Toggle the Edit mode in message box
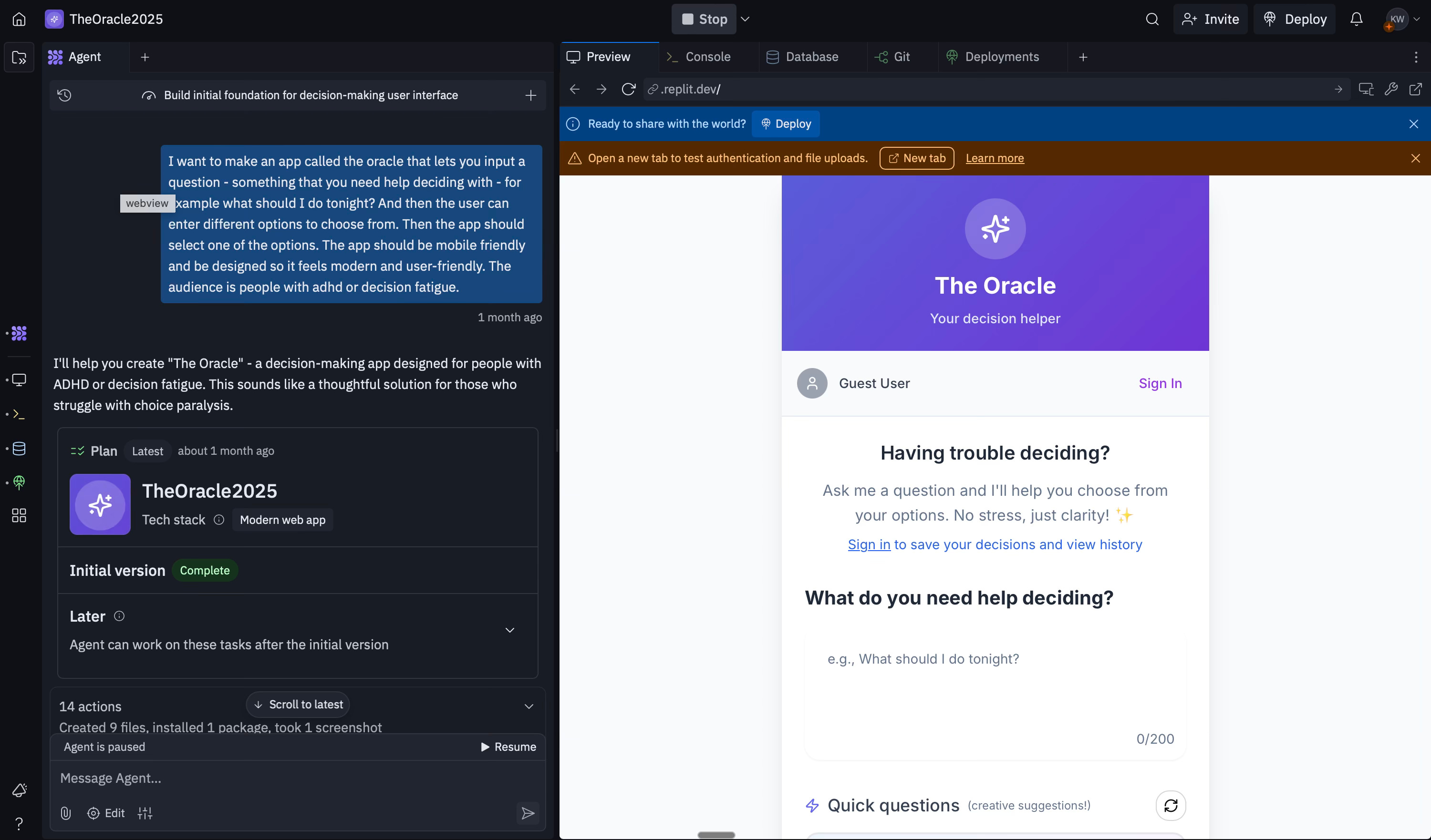Image resolution: width=1431 pixels, height=840 pixels. point(106,813)
